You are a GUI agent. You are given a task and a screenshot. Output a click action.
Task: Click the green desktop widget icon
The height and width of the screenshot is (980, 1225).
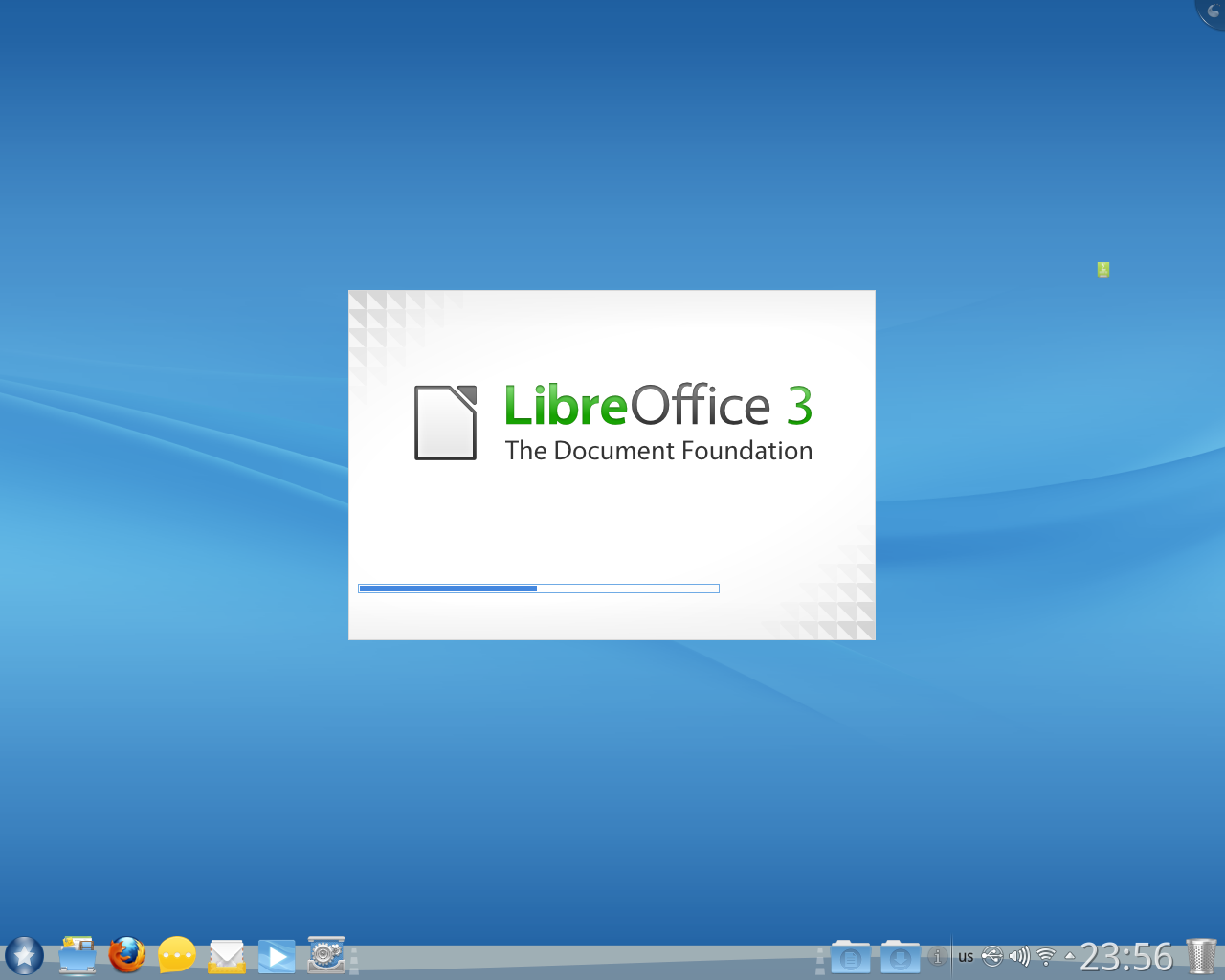pyautogui.click(x=1103, y=270)
